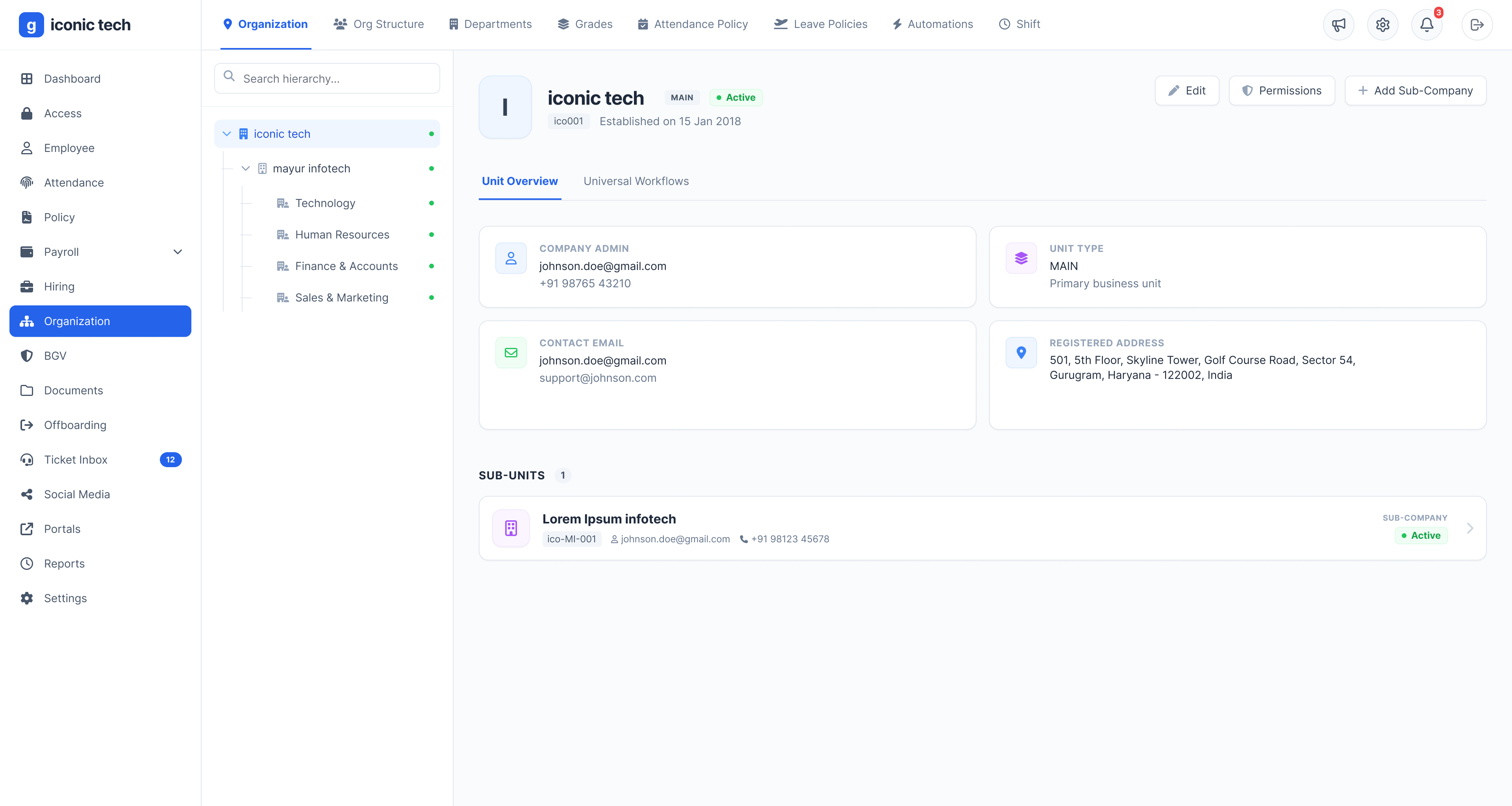Collapse the iconic tech tree node
Viewport: 1512px width, 806px height.
(226, 134)
